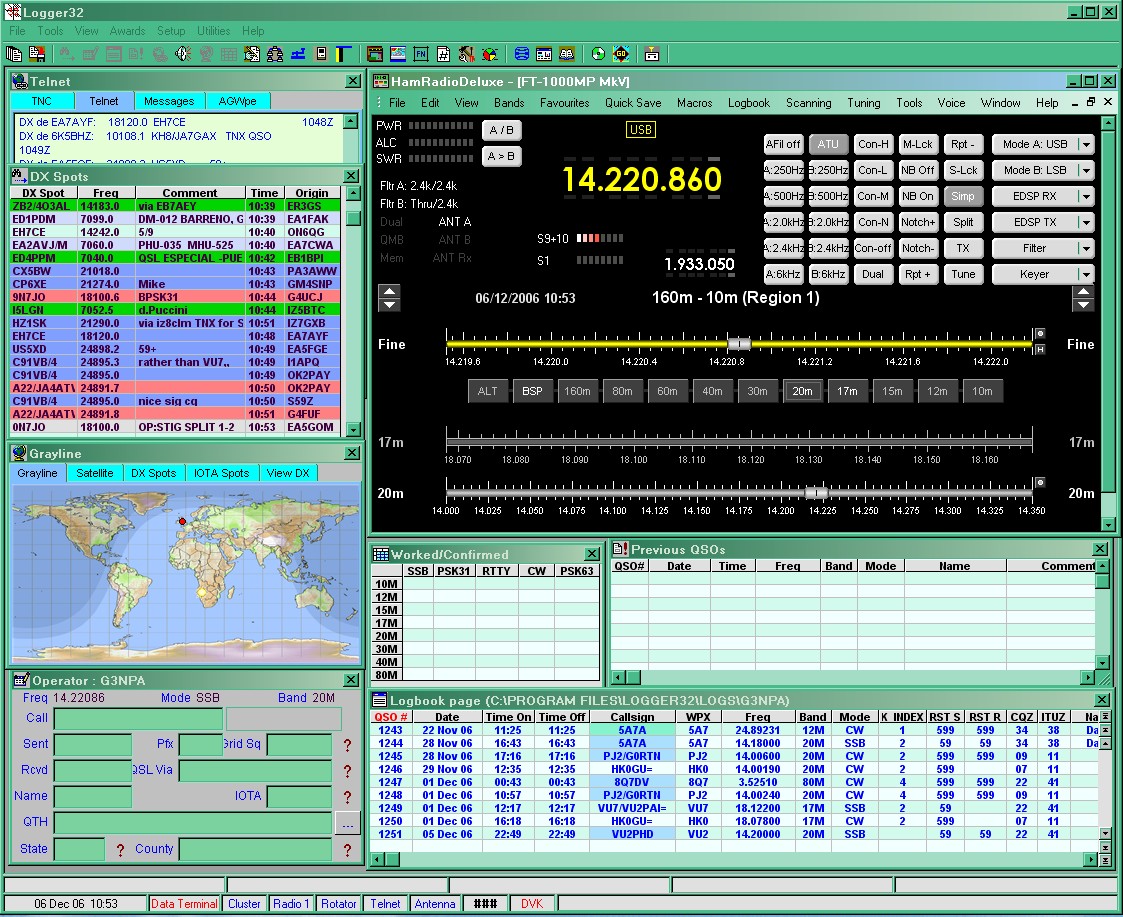Click the question mark beside IOTA field

point(347,797)
